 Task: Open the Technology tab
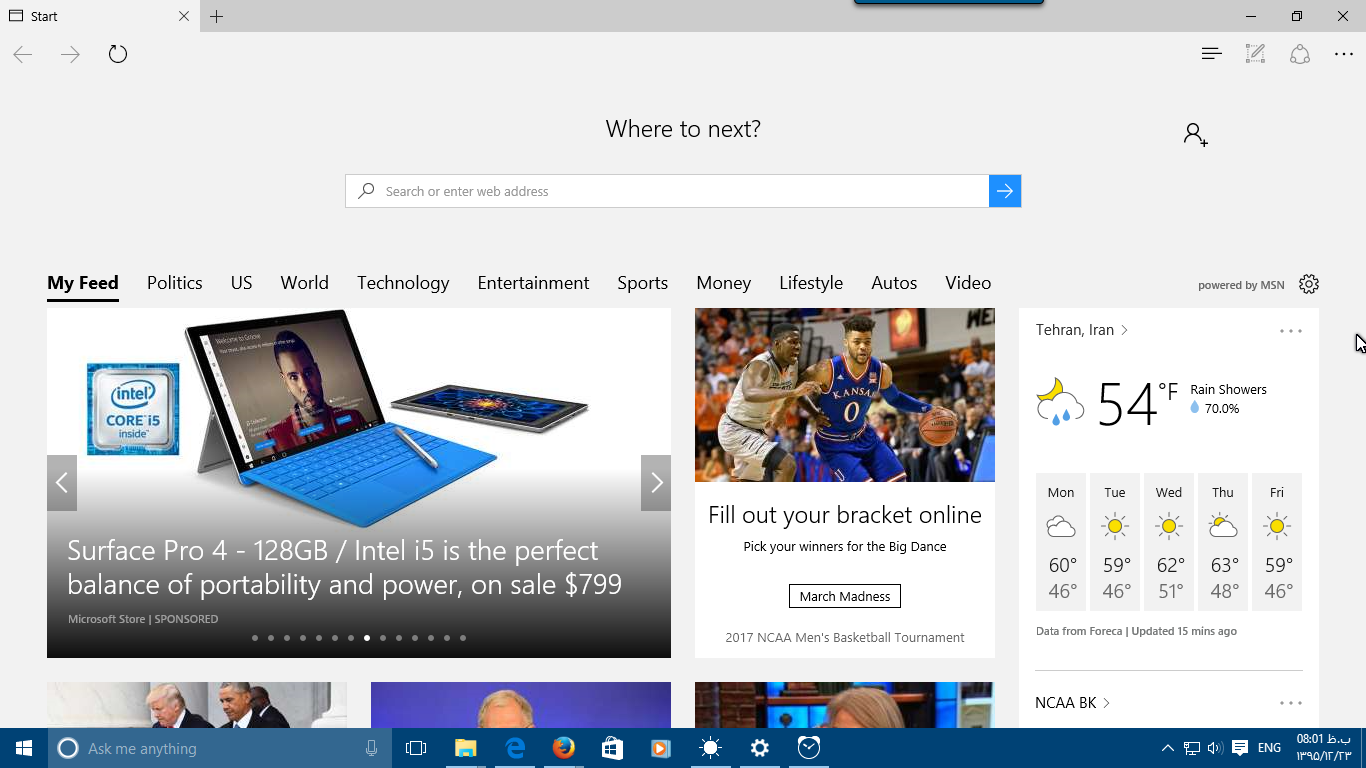pyautogui.click(x=403, y=283)
